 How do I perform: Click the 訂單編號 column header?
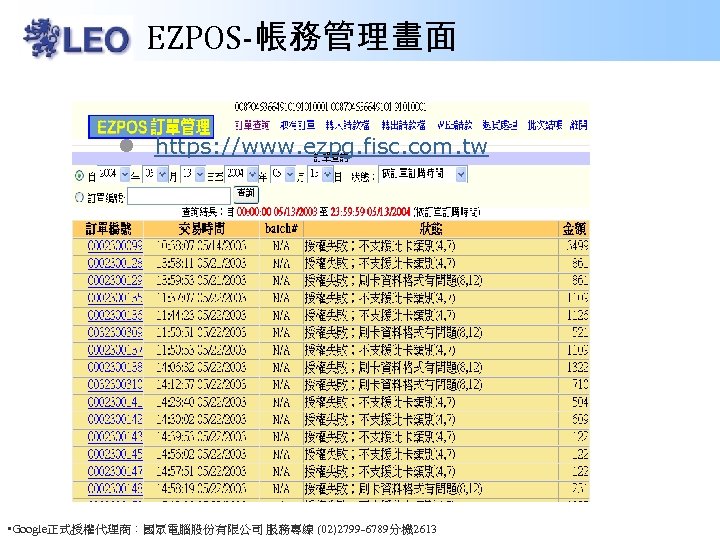point(108,229)
